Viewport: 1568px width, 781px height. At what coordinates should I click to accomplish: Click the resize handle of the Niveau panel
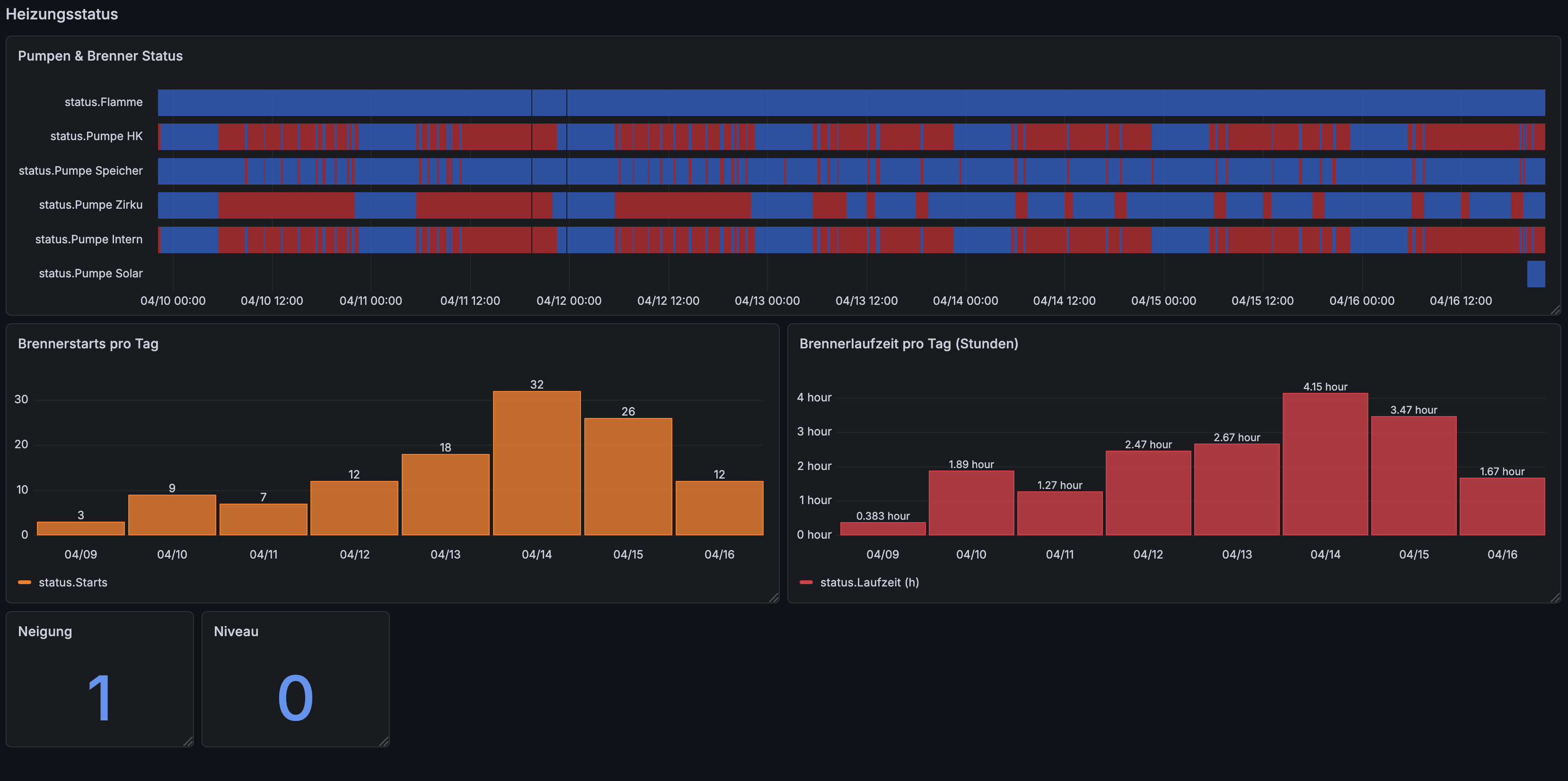[x=384, y=742]
